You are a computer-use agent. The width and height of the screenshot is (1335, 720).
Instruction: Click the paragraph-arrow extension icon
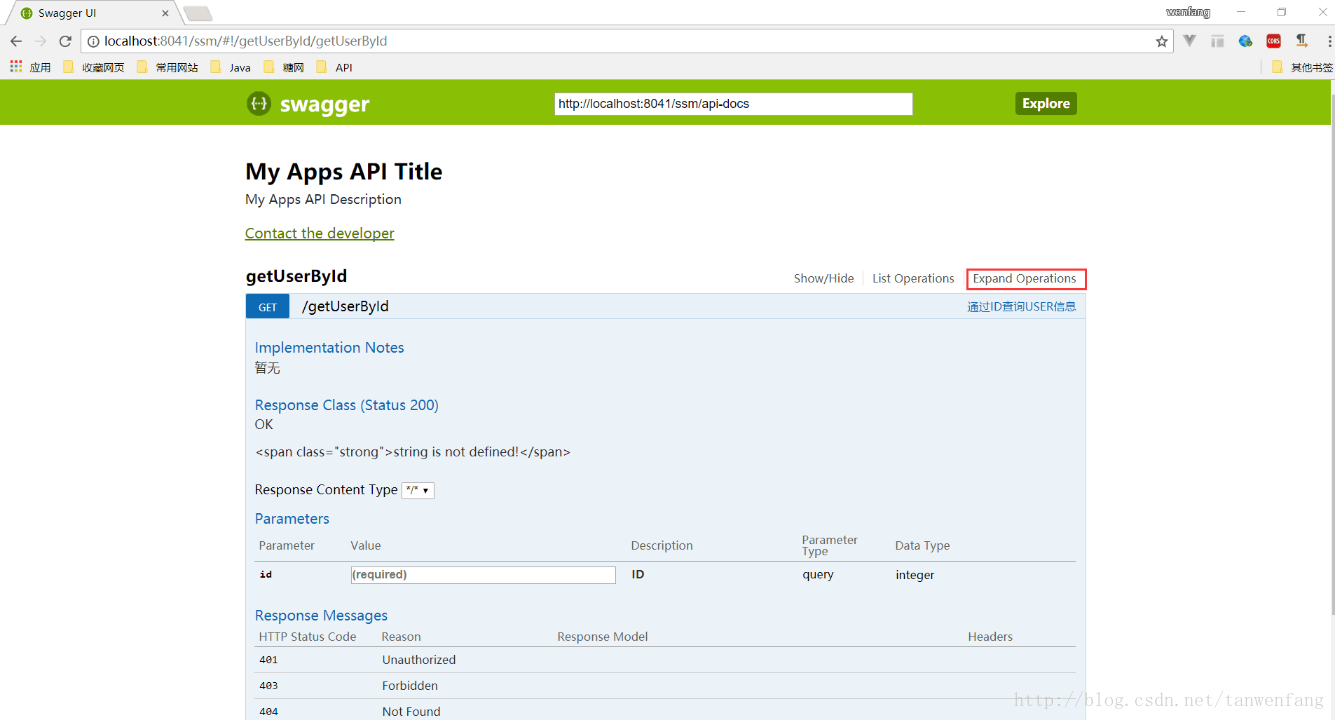[x=1301, y=41]
